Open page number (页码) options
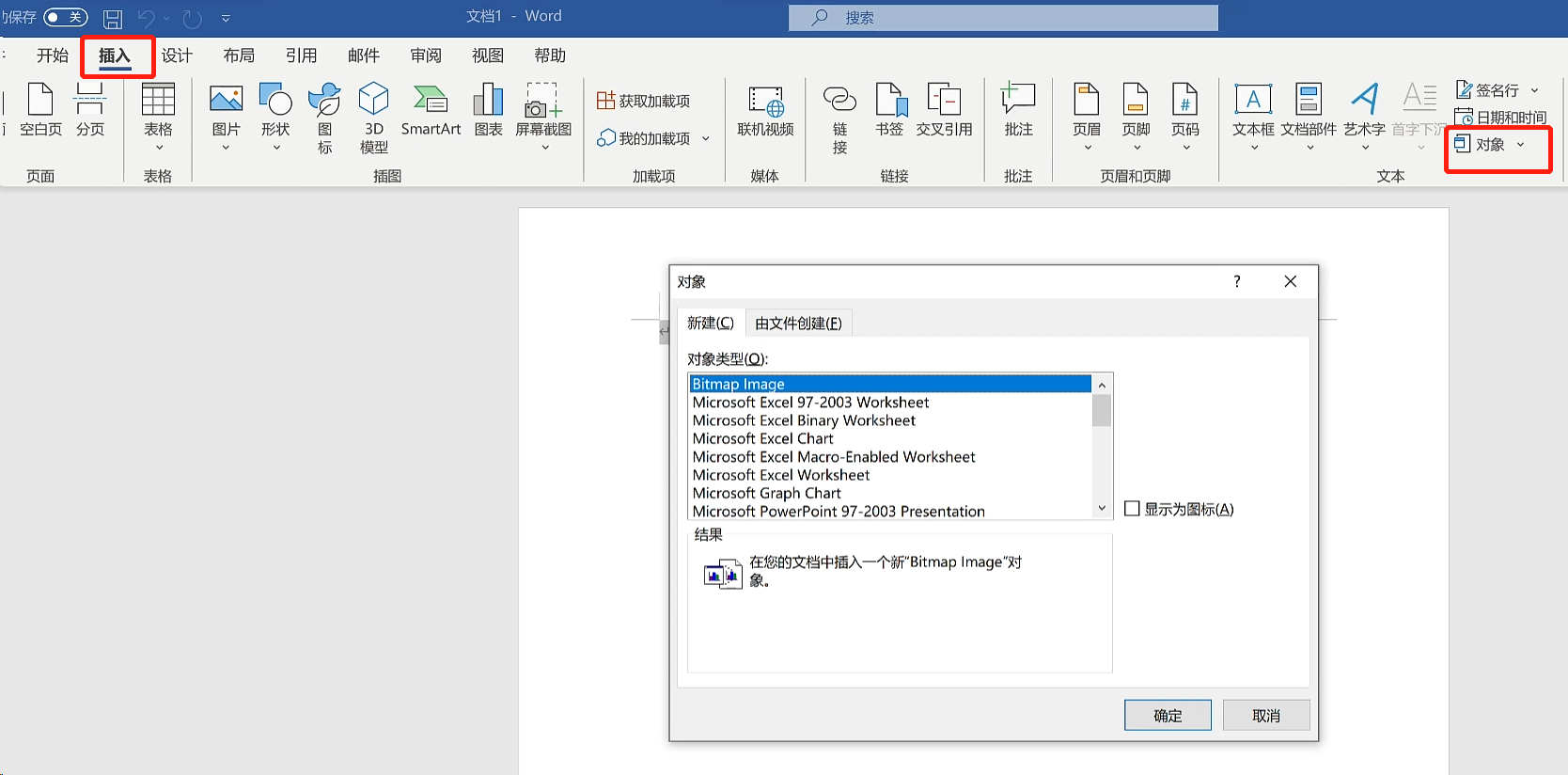The width and height of the screenshot is (1568, 775). 1185,118
